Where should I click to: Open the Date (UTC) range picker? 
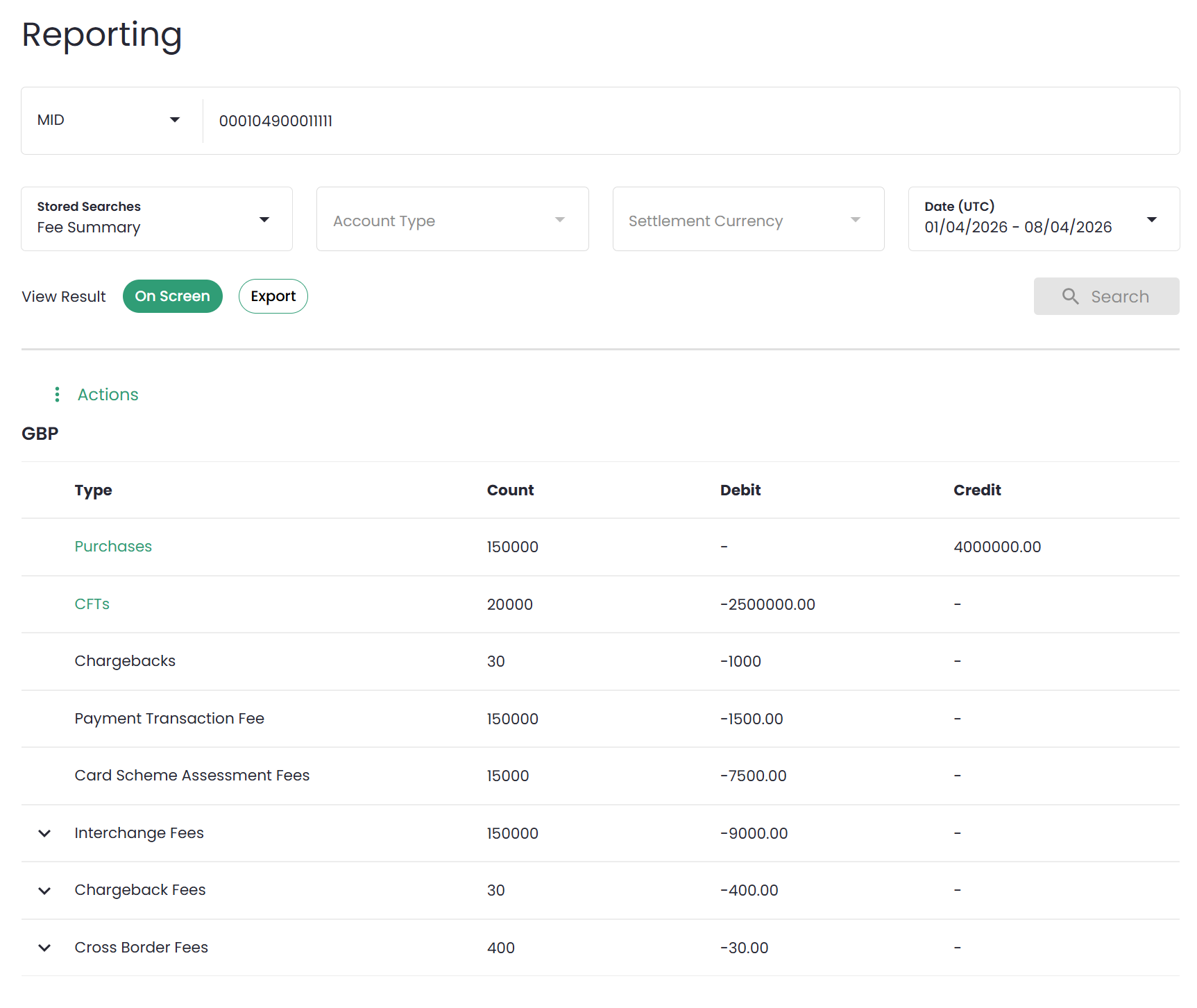click(1044, 219)
